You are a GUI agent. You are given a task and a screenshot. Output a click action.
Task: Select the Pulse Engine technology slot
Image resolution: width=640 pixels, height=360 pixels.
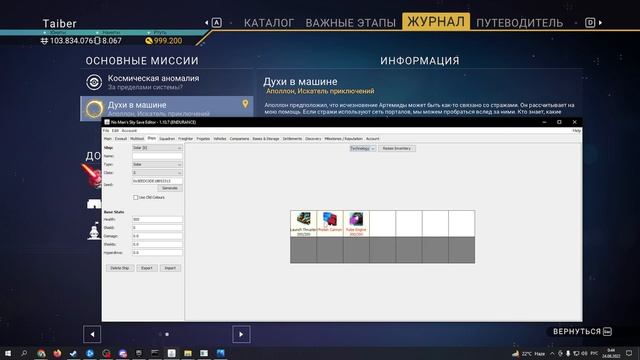tap(356, 223)
